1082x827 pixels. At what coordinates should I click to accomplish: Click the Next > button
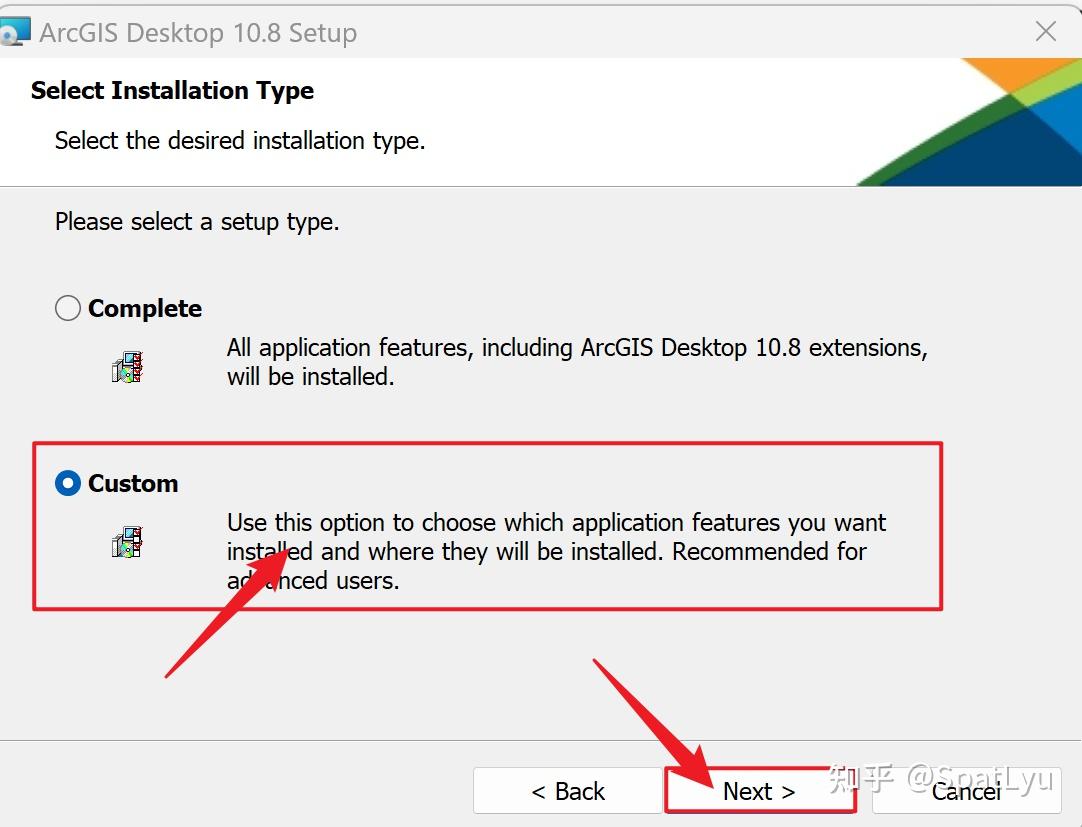(x=760, y=790)
